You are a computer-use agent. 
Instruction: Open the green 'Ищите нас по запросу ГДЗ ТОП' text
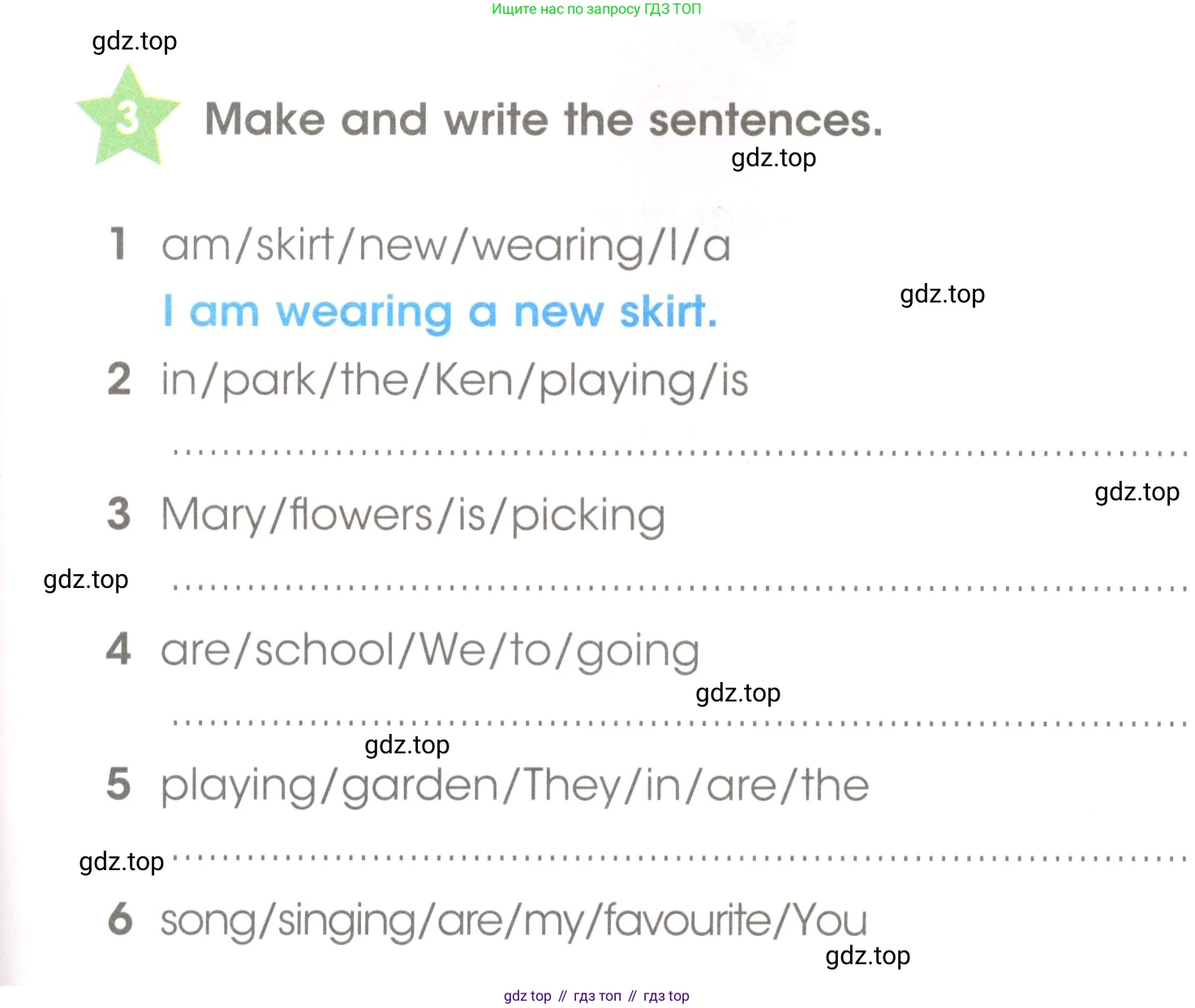click(596, 9)
